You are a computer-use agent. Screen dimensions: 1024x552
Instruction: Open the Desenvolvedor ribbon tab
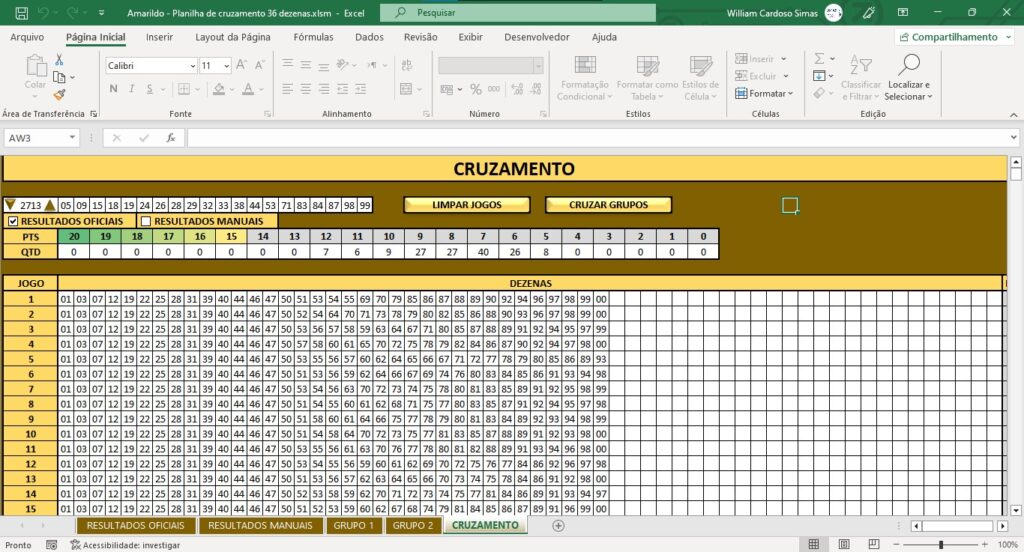click(x=537, y=37)
